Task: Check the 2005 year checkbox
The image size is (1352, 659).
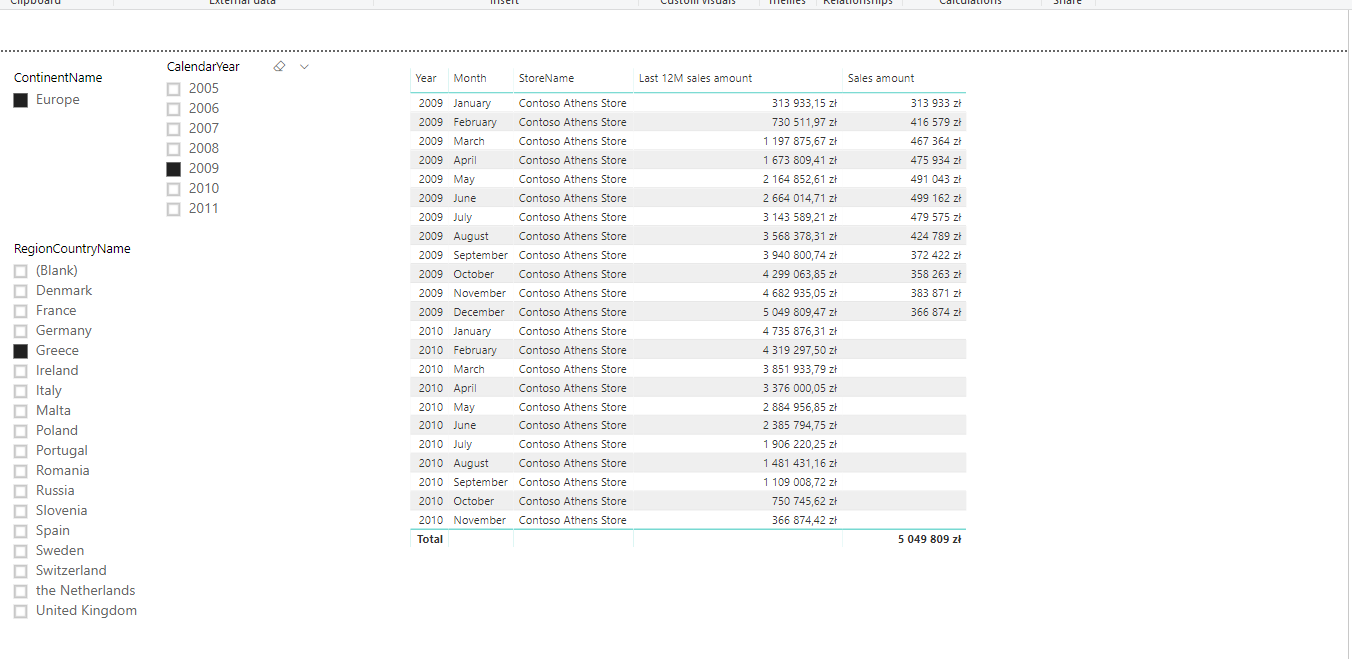Action: [x=174, y=89]
